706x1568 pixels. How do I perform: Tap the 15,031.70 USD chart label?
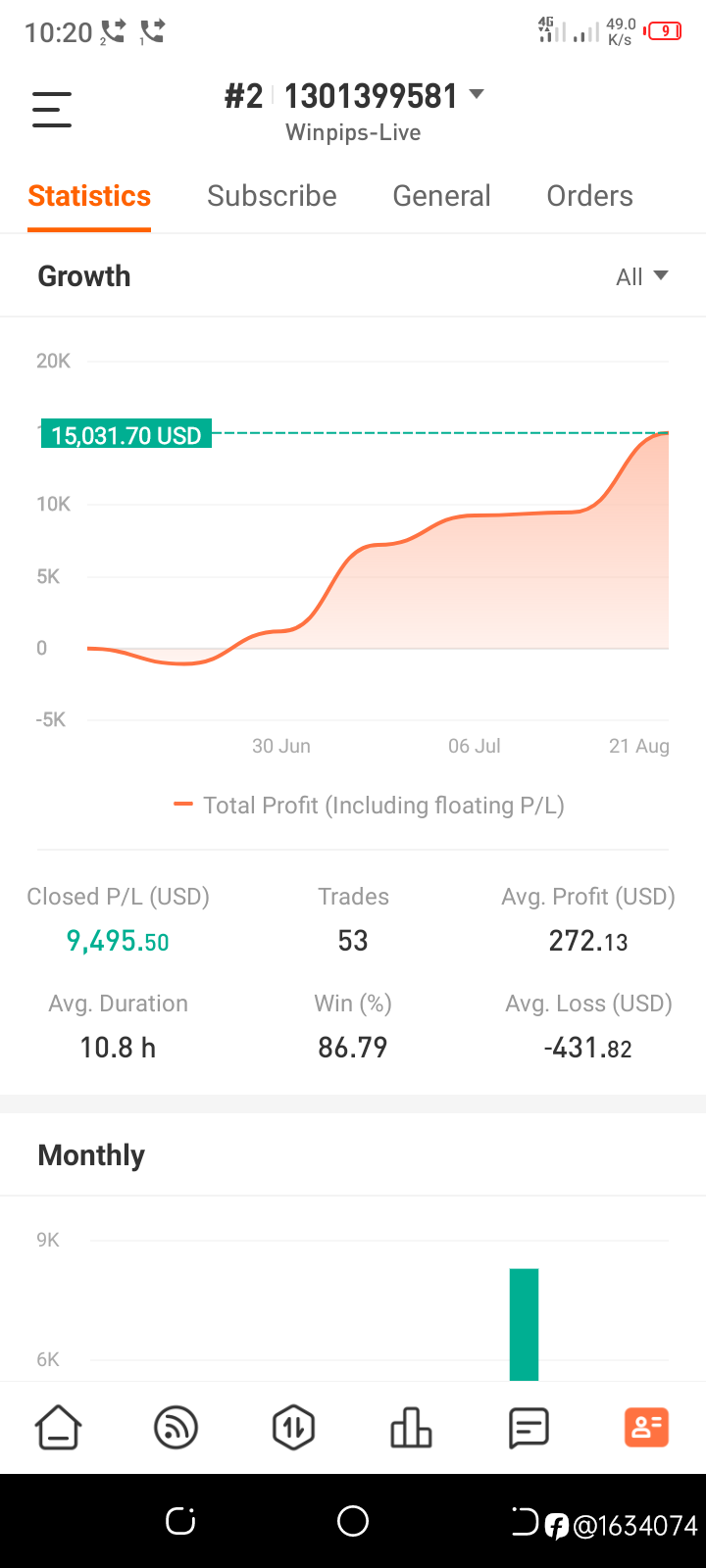126,435
